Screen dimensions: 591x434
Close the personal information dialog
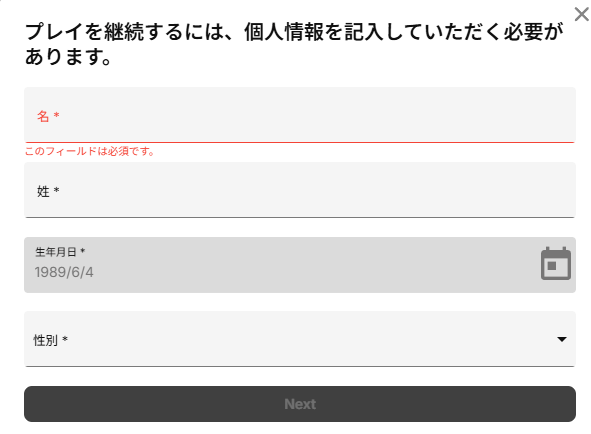pyautogui.click(x=582, y=15)
